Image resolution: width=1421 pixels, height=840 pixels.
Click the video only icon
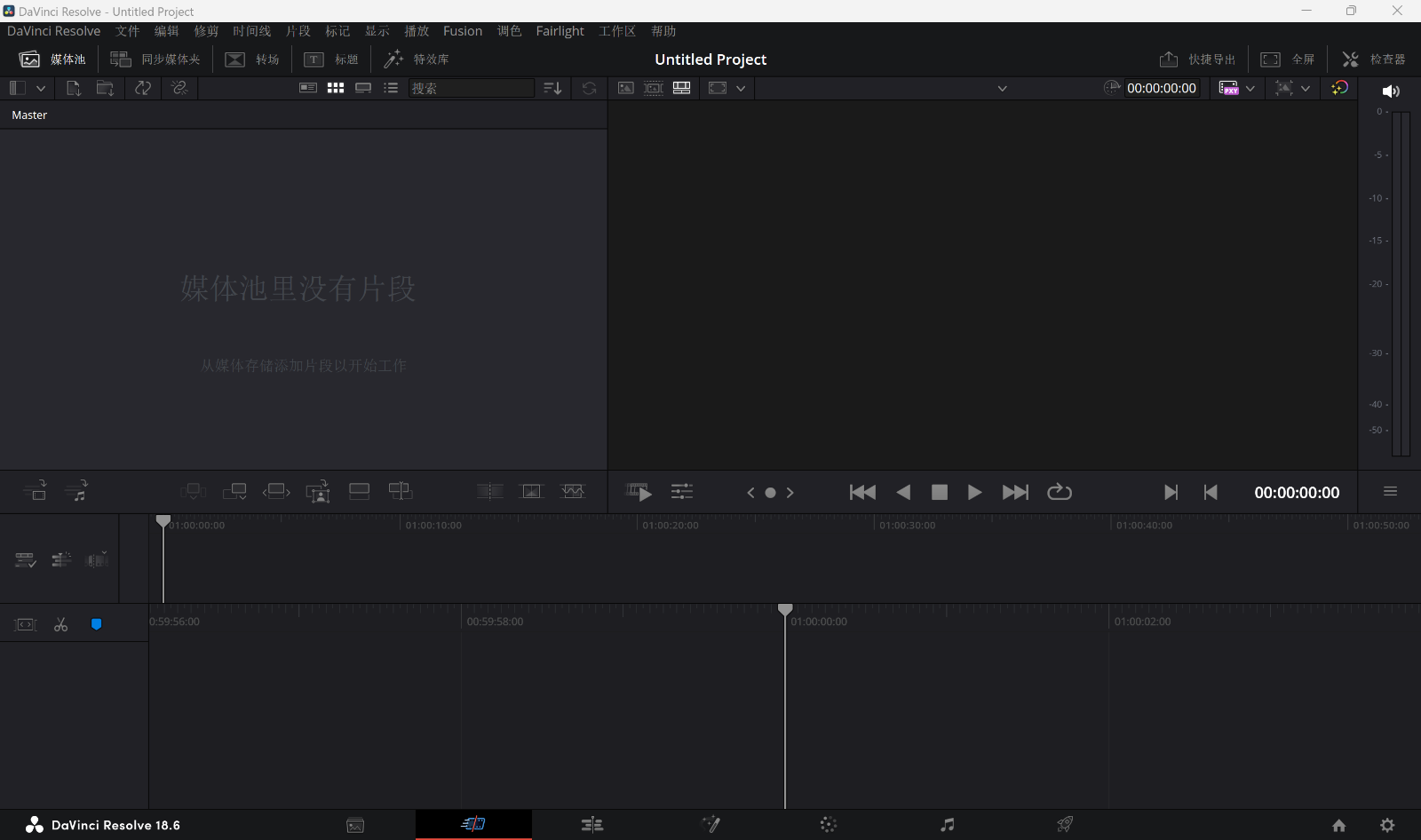point(36,491)
